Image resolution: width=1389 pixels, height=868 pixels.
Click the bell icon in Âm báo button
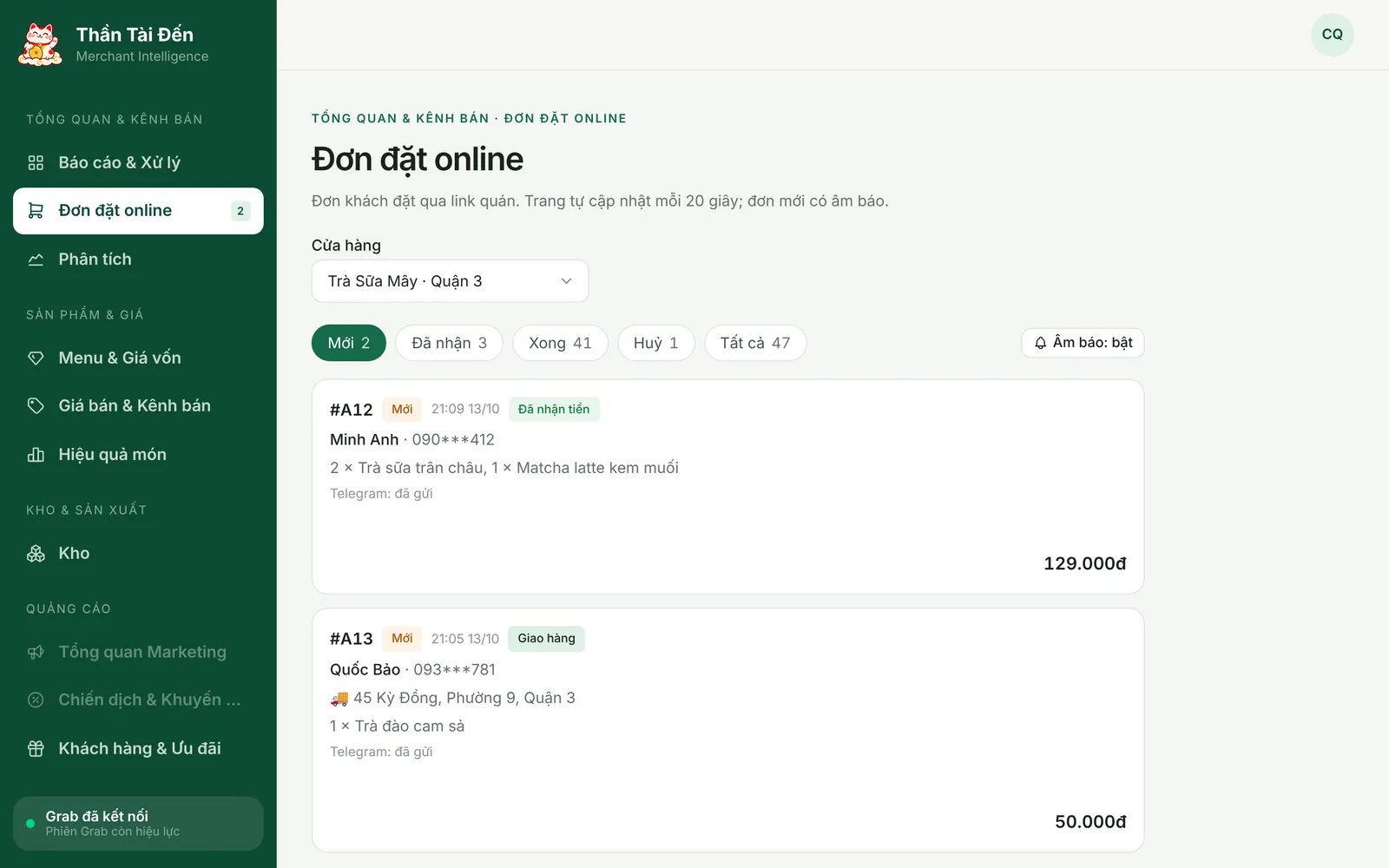(x=1040, y=343)
